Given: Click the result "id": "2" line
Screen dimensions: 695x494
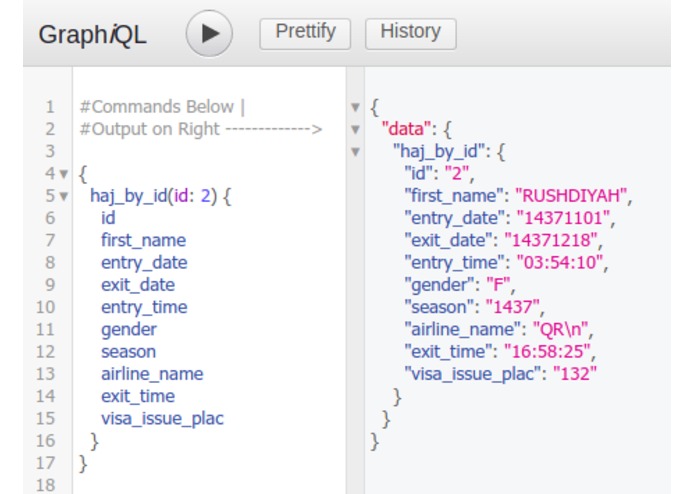Looking at the screenshot, I should point(439,174).
